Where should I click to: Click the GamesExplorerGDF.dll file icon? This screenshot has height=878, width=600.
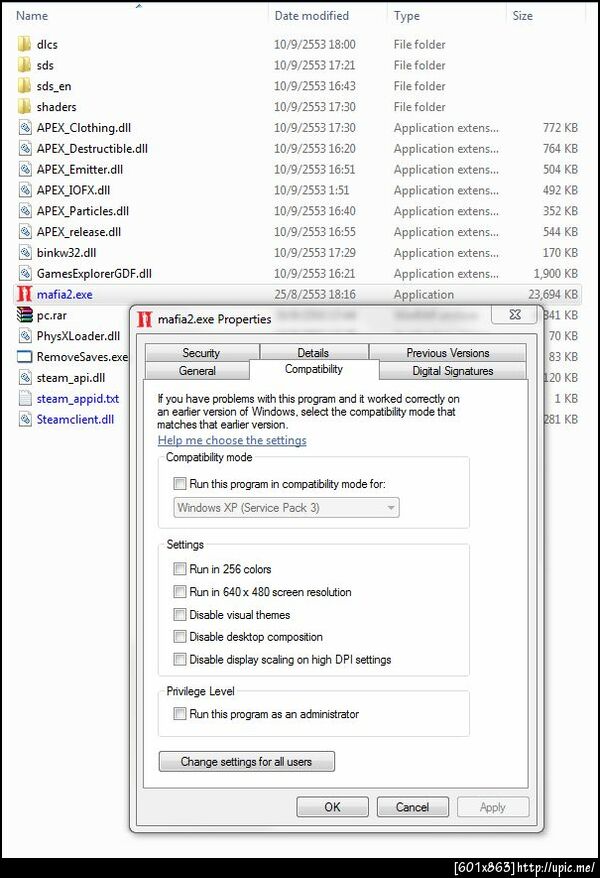(x=25, y=273)
